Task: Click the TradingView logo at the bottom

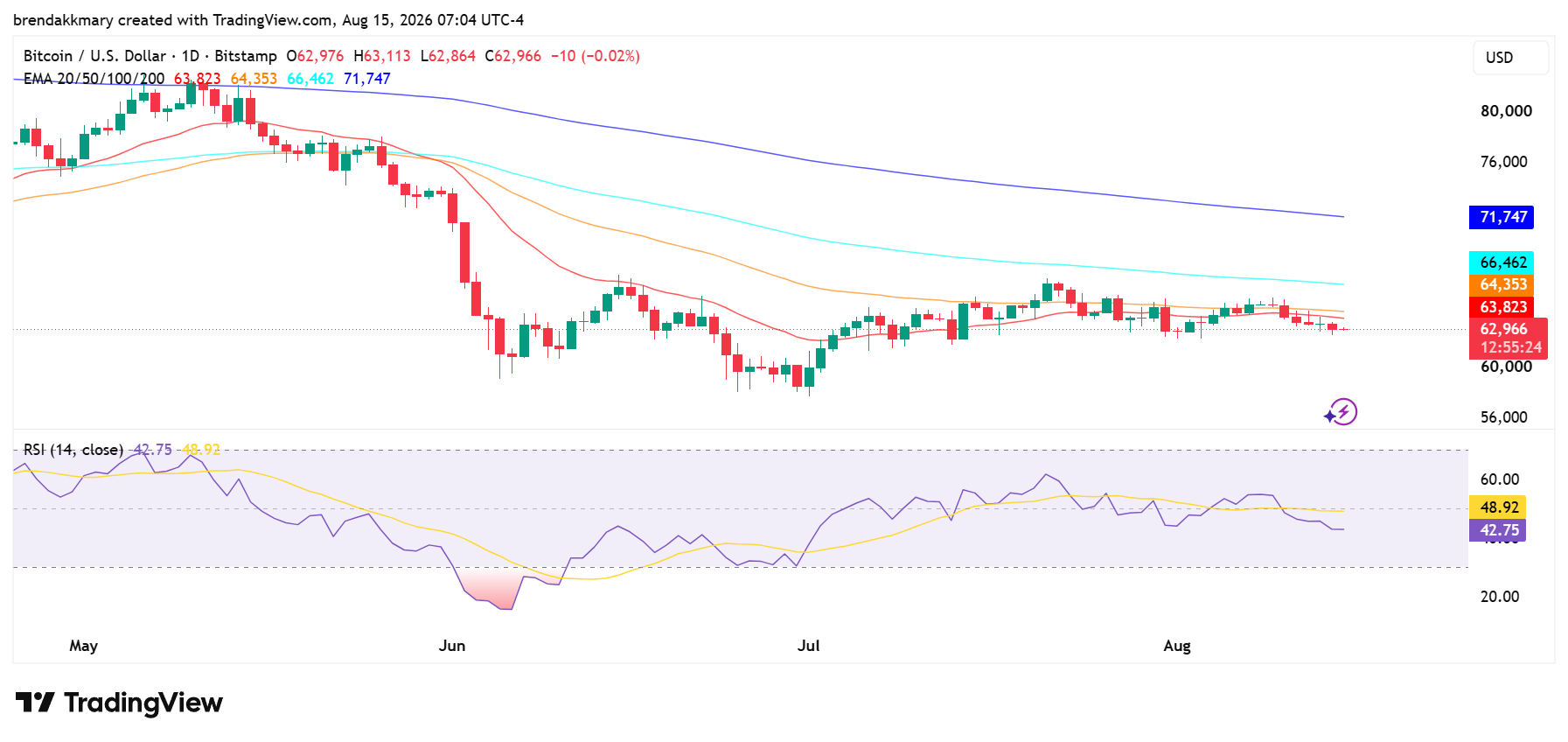Action: coord(120,703)
